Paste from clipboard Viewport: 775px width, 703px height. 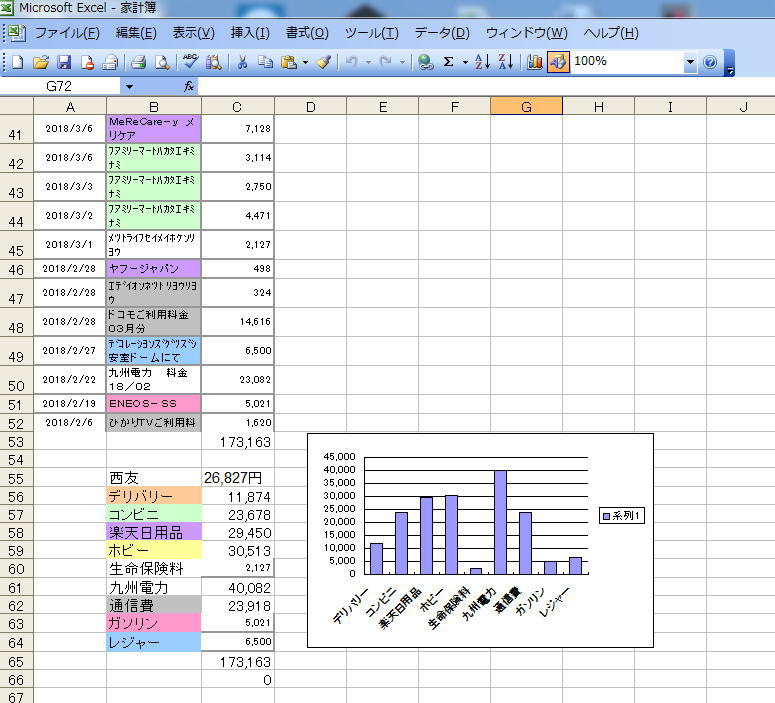pyautogui.click(x=289, y=62)
